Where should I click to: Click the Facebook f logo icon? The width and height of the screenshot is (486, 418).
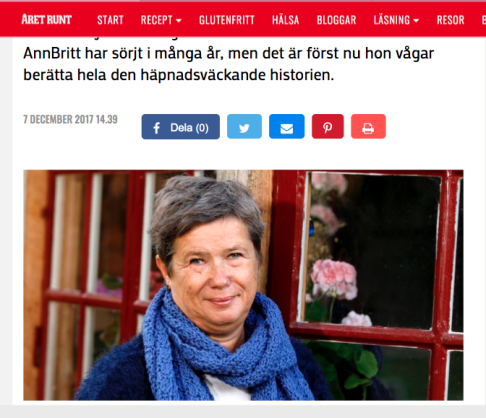point(156,128)
